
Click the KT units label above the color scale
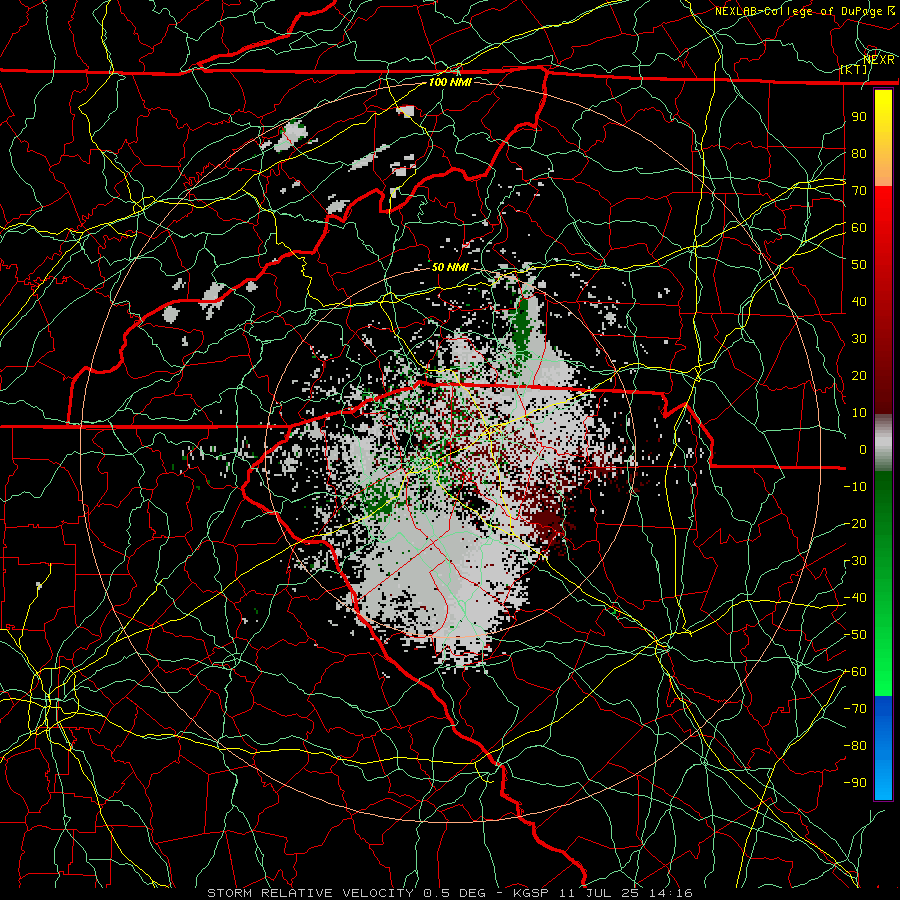tap(854, 69)
